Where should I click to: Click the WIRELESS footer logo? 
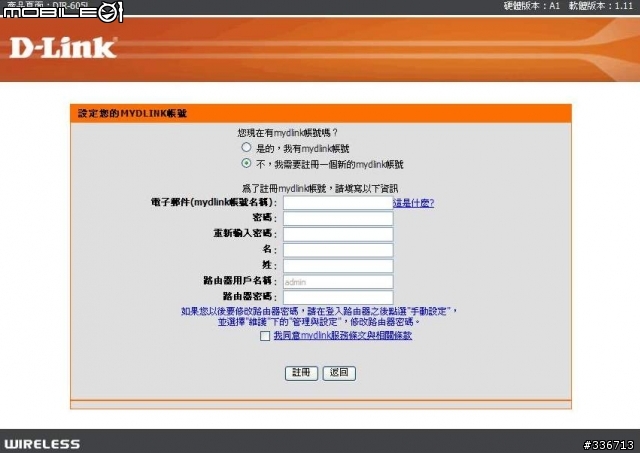42,444
